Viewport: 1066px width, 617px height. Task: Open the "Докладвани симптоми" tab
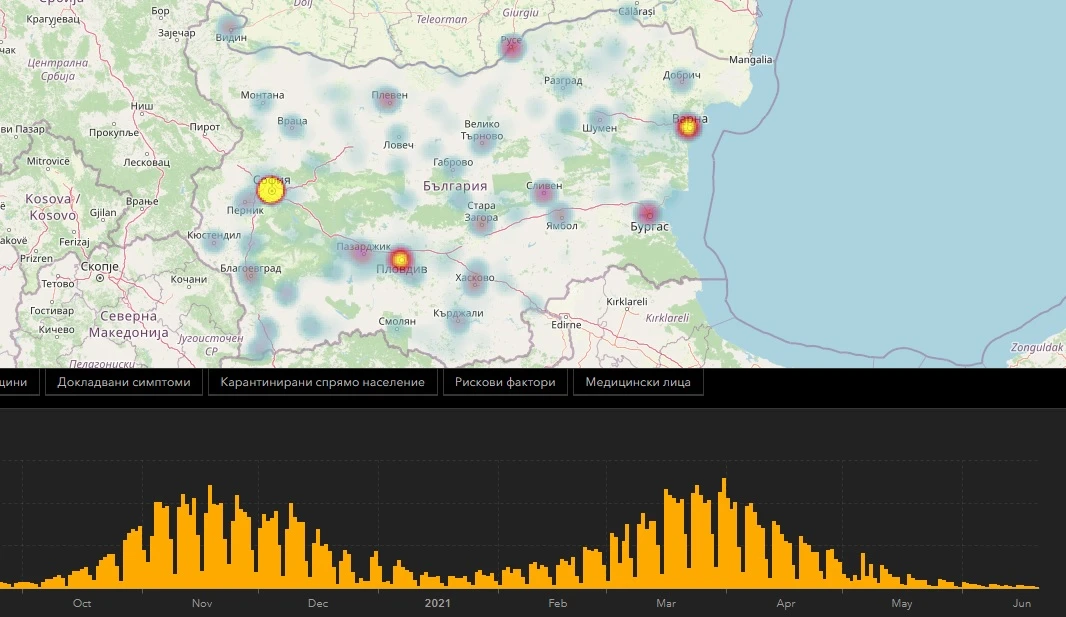click(124, 382)
